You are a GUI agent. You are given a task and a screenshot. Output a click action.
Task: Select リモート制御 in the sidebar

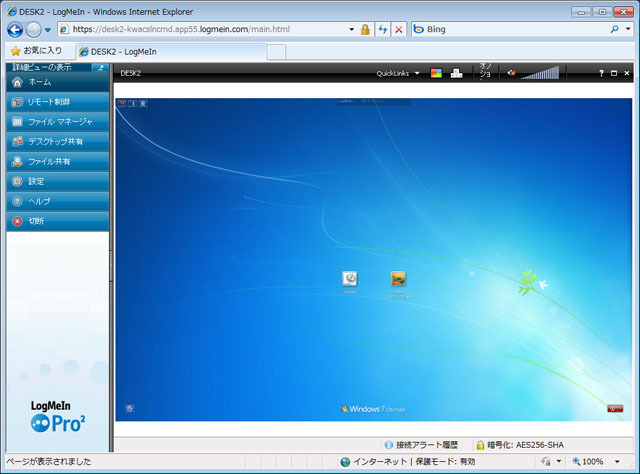(x=58, y=102)
